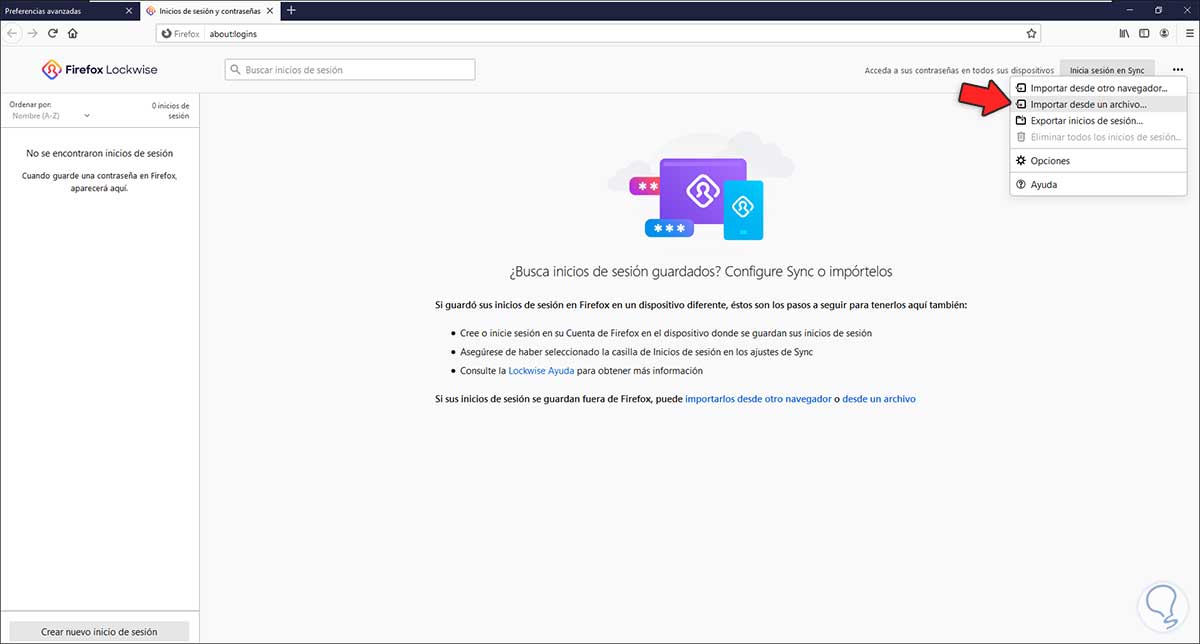Click the search magnifier icon in Buscar field
1200x644 pixels.
click(x=236, y=70)
